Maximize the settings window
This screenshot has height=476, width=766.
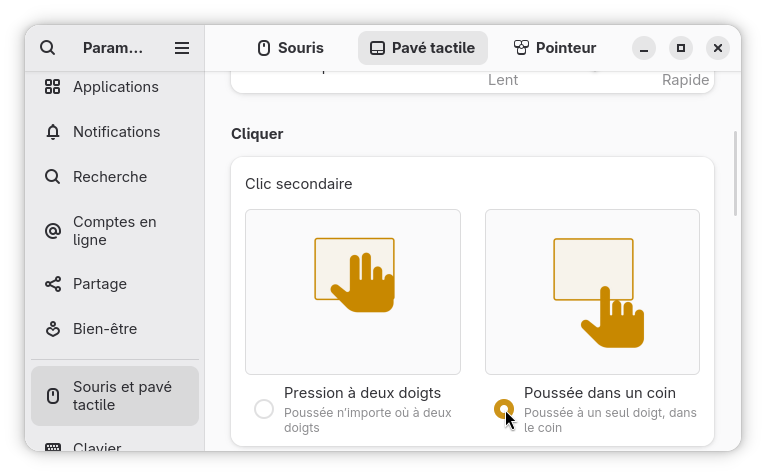click(681, 48)
